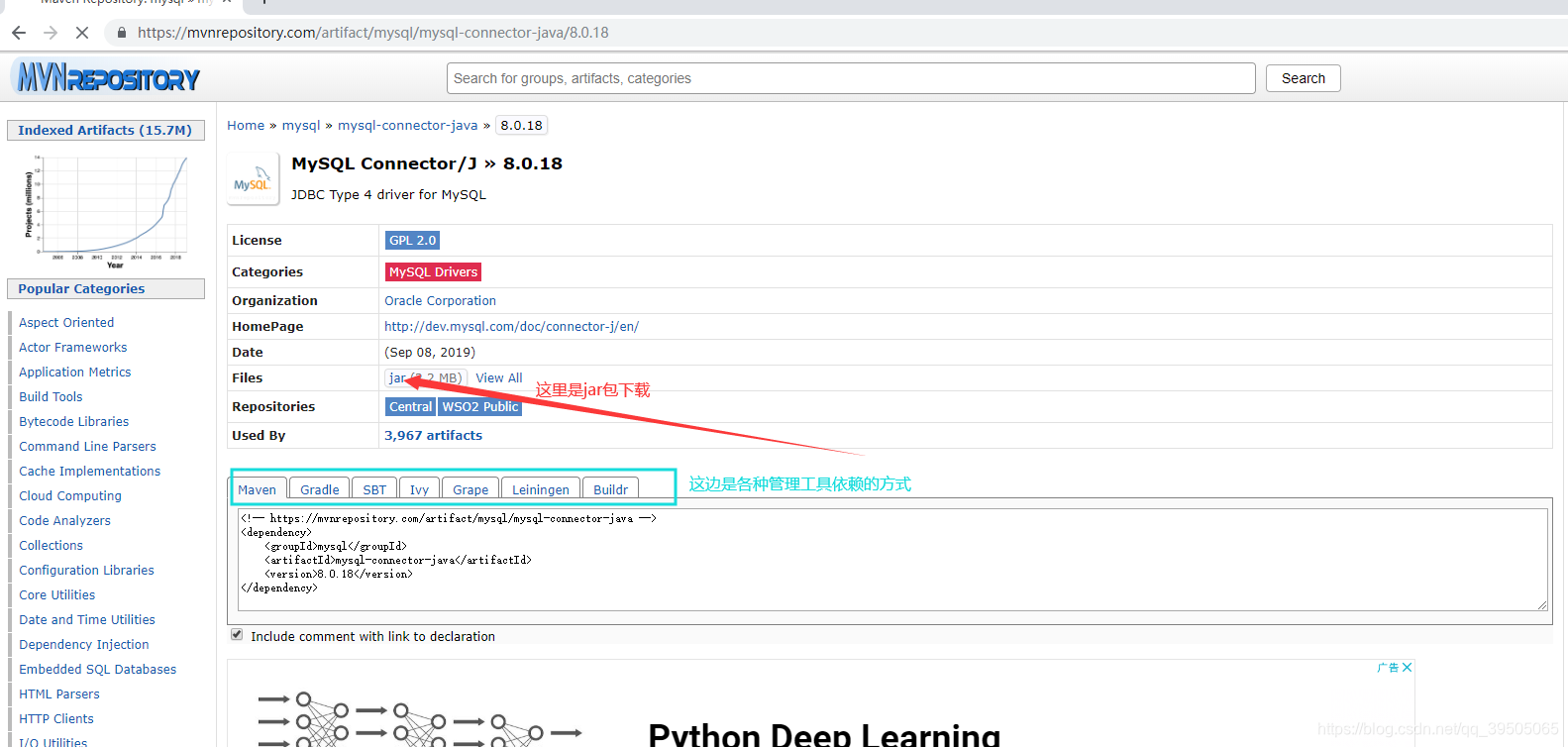Visit the dev.mysql.com connector-j homepage link
Viewport: 1568px width, 747px height.
pyautogui.click(x=511, y=327)
